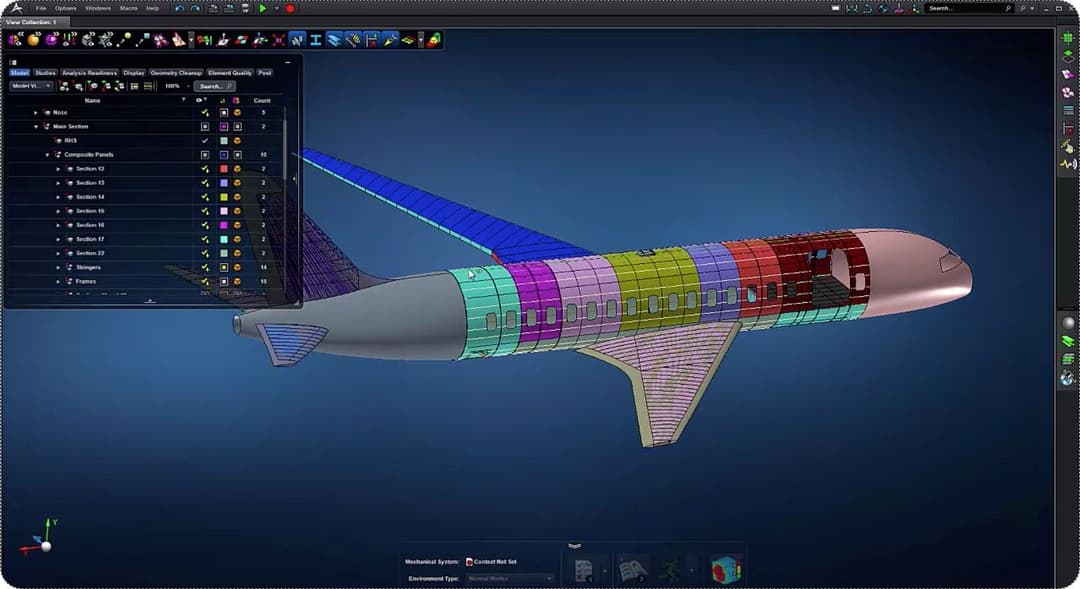Expand the Nose tree node
Screen dimensions: 1080x589
(x=36, y=113)
